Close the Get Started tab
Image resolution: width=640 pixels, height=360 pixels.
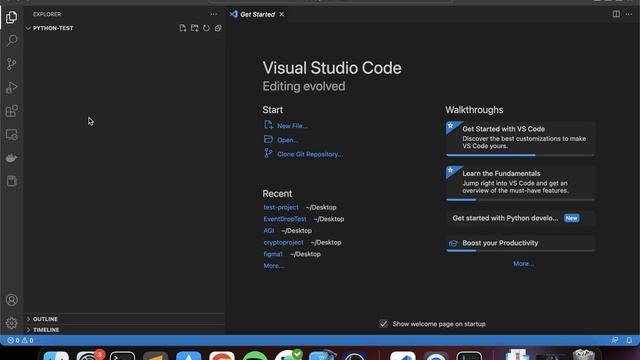pos(282,14)
